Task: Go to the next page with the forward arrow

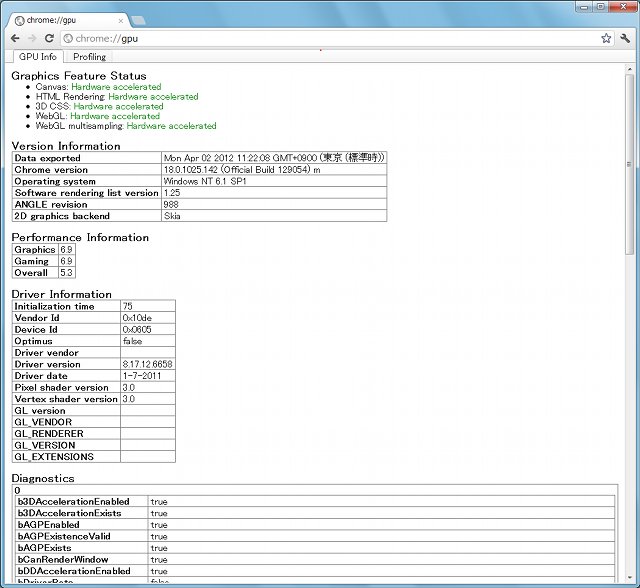Action: (x=32, y=38)
